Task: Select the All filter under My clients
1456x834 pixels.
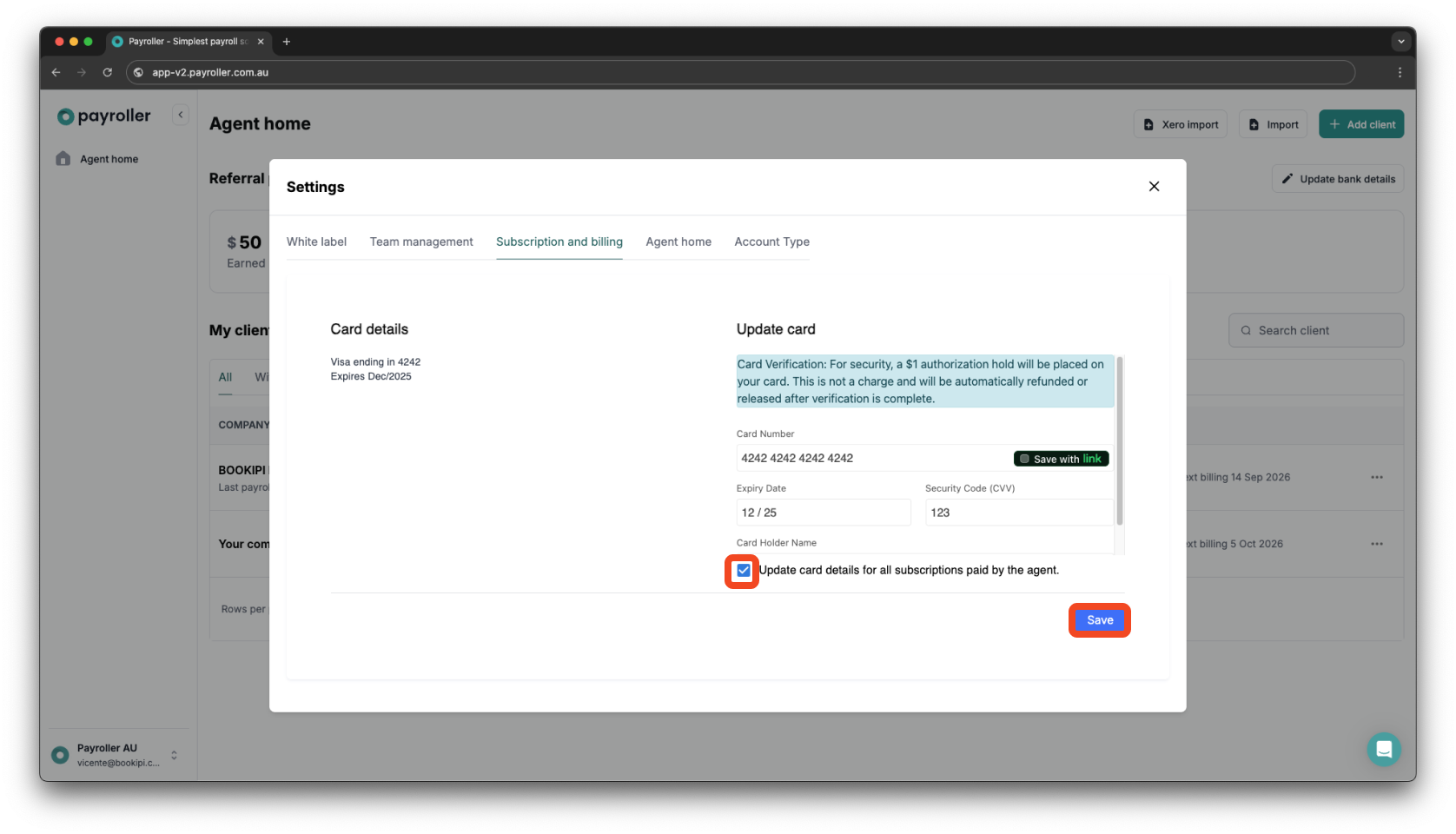Action: tap(224, 376)
